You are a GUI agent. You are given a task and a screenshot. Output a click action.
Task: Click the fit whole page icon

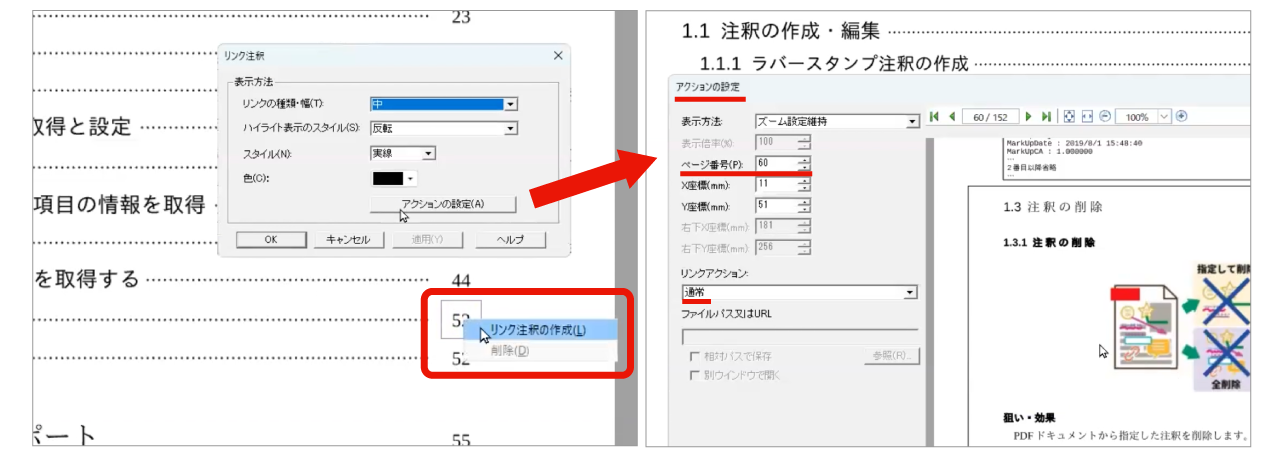(1069, 117)
